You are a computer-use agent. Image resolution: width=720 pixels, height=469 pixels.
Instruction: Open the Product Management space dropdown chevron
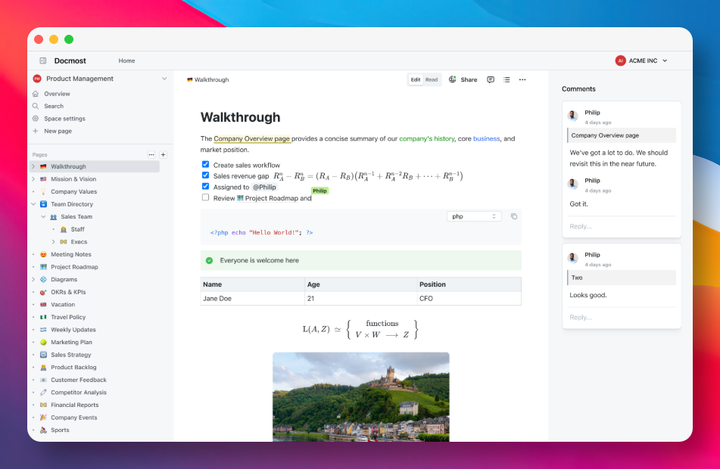tap(164, 79)
